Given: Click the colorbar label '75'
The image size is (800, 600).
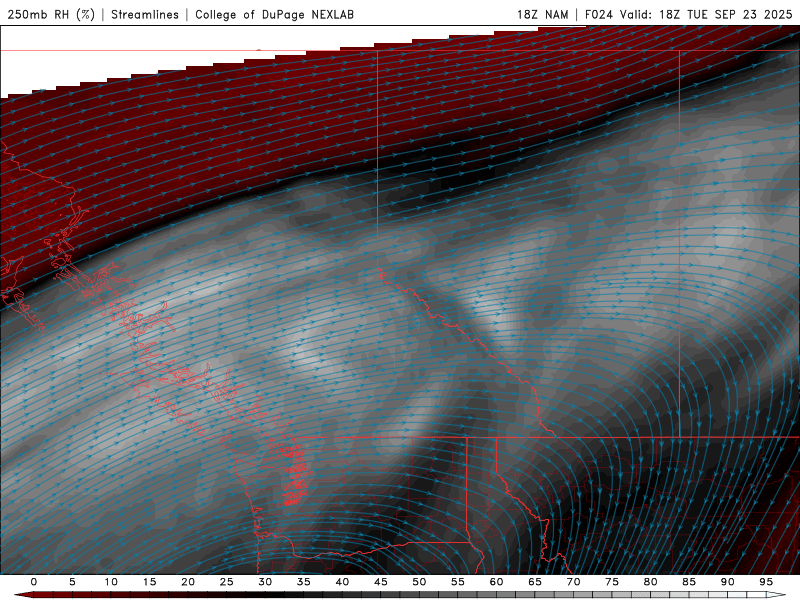Looking at the screenshot, I should (x=612, y=582).
